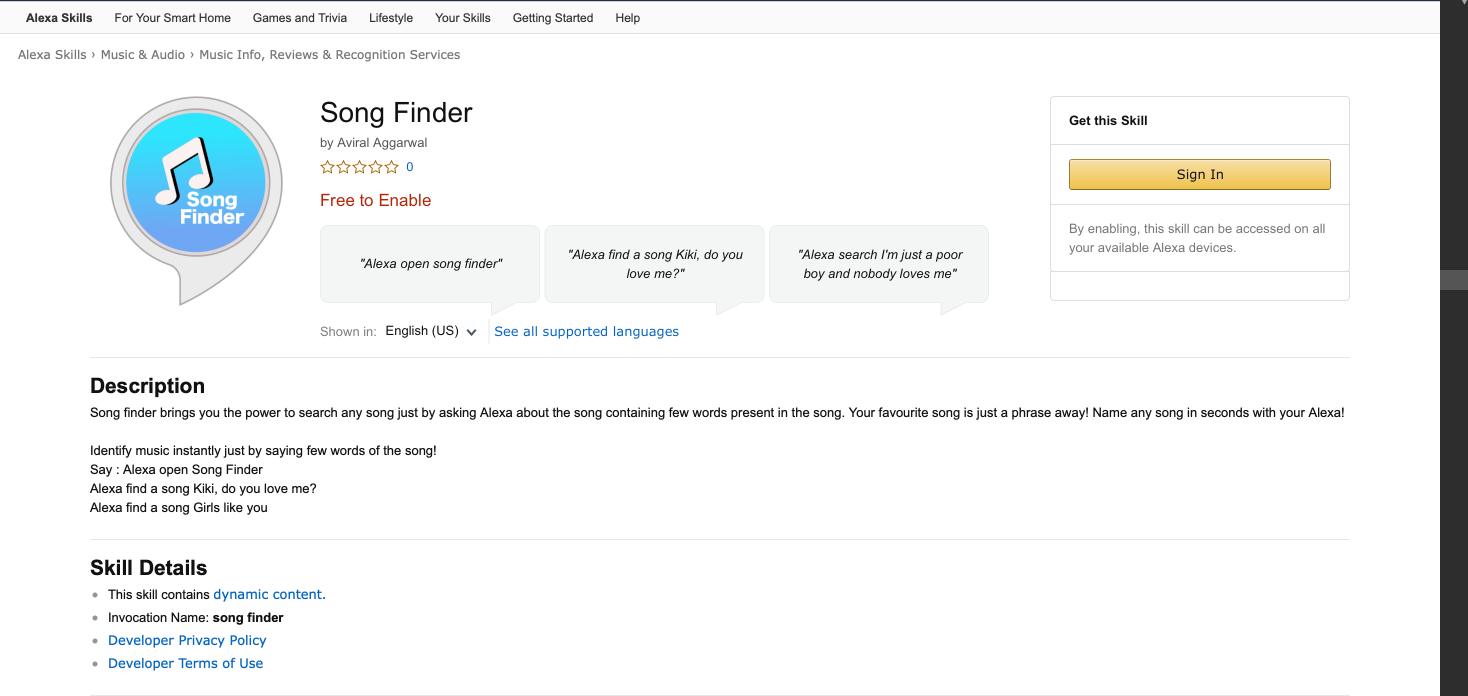Select the fifth rating star

pyautogui.click(x=392, y=166)
